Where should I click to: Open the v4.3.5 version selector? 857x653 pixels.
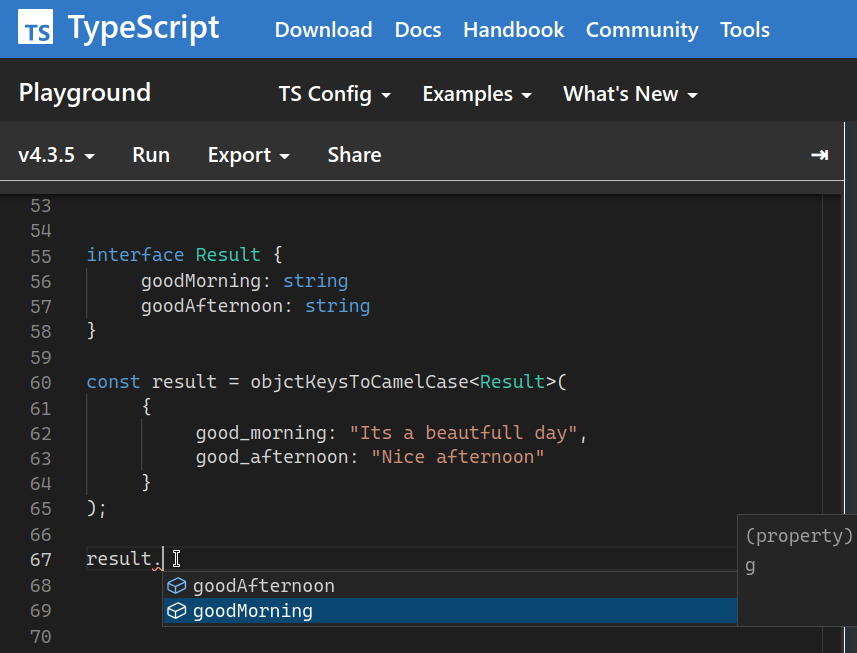57,155
